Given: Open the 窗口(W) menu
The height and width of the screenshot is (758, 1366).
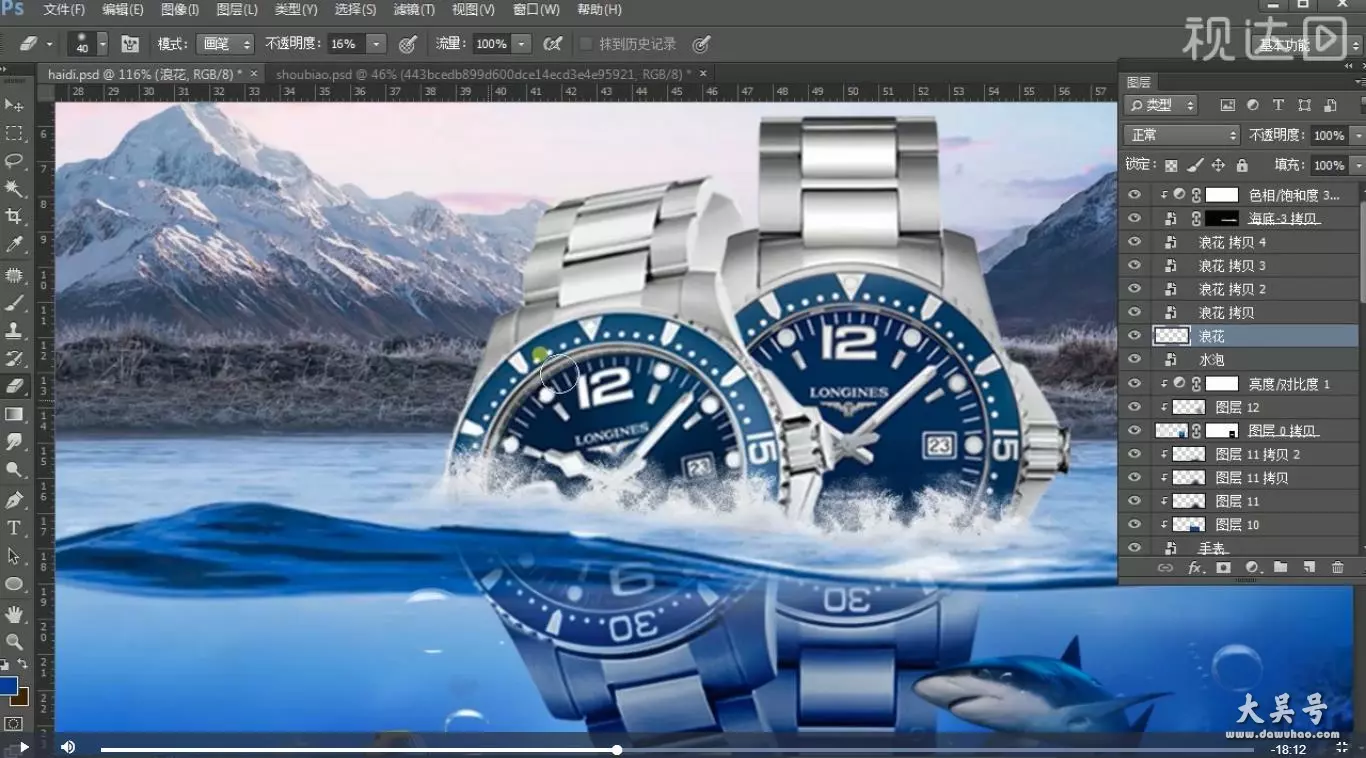Looking at the screenshot, I should coord(536,10).
